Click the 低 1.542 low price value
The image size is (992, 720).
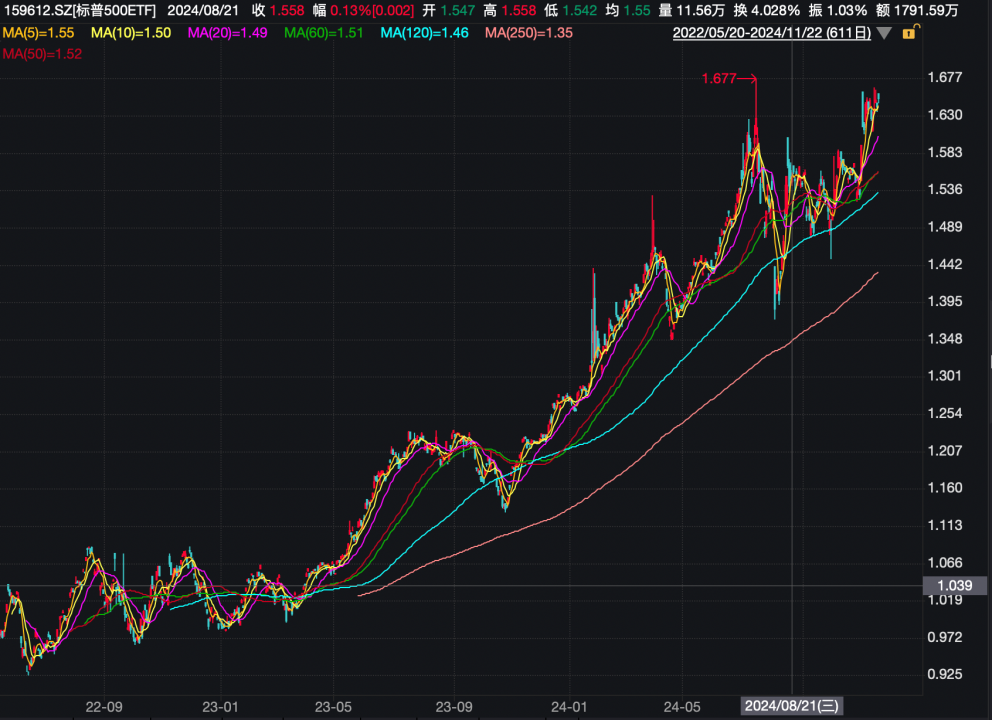[x=571, y=11]
